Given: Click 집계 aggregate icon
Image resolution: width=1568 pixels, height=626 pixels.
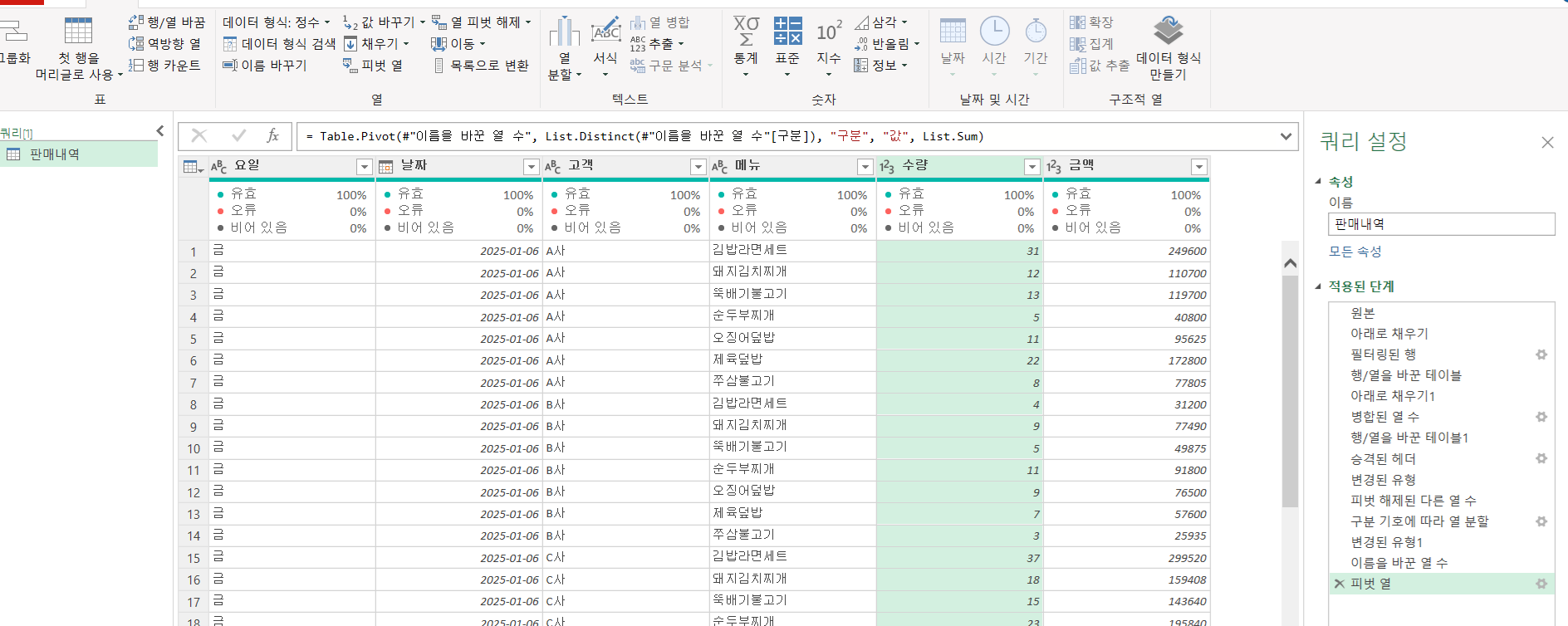Looking at the screenshot, I should point(1078,44).
